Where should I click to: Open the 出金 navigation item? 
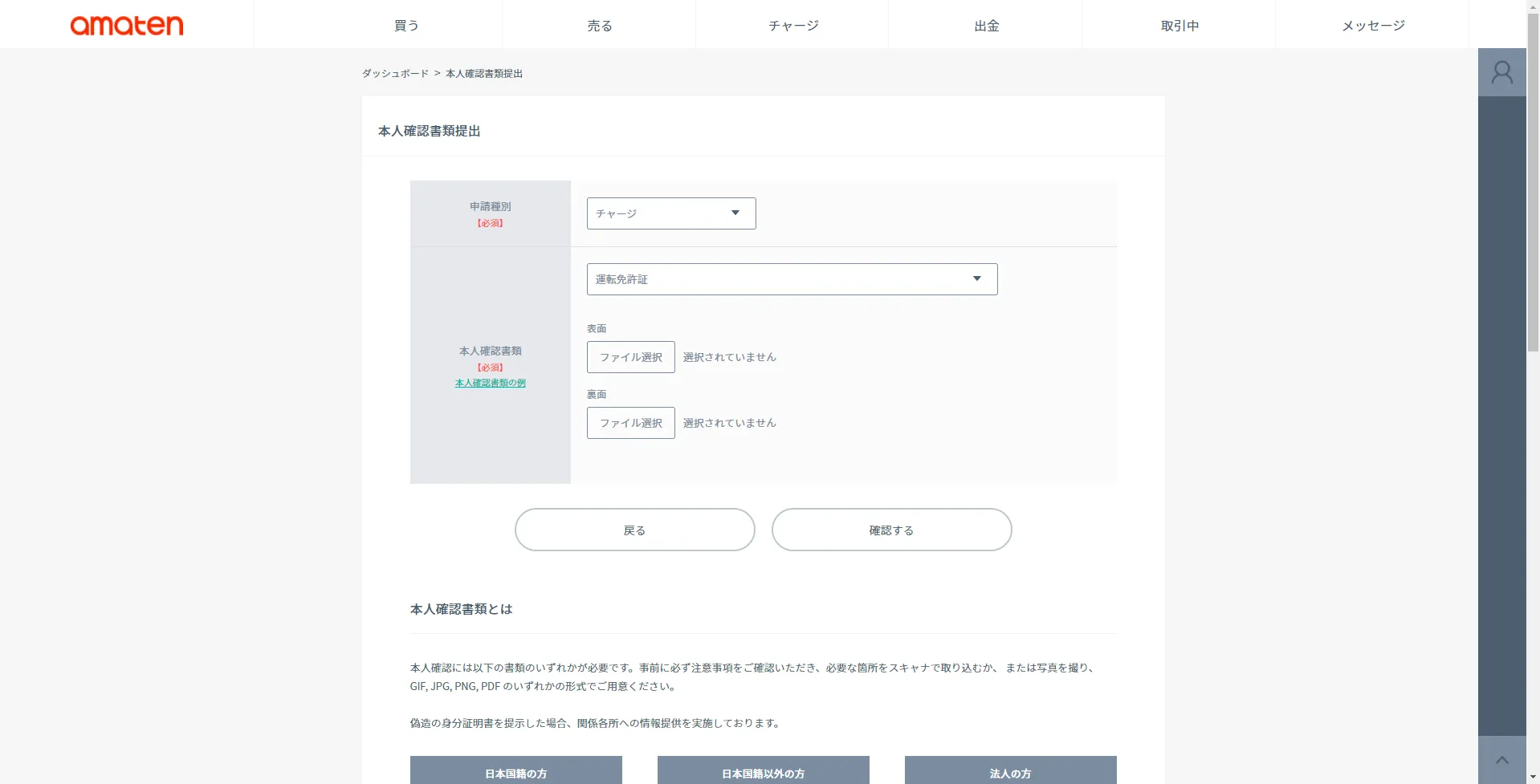coord(987,26)
